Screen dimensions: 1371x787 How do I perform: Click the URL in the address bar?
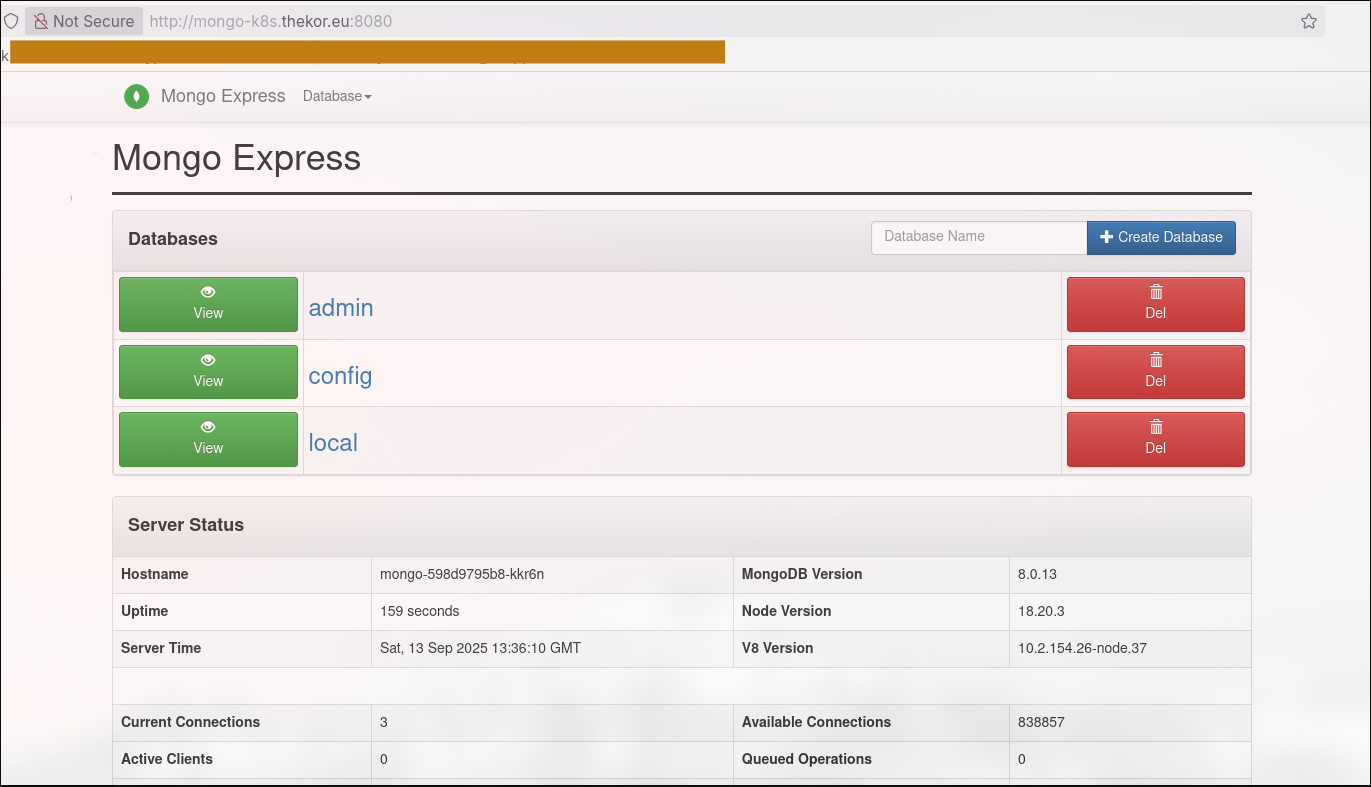point(270,21)
